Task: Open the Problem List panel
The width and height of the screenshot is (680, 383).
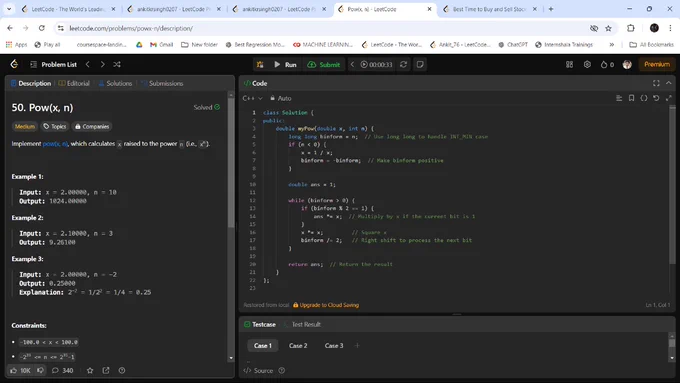Action: (53, 64)
